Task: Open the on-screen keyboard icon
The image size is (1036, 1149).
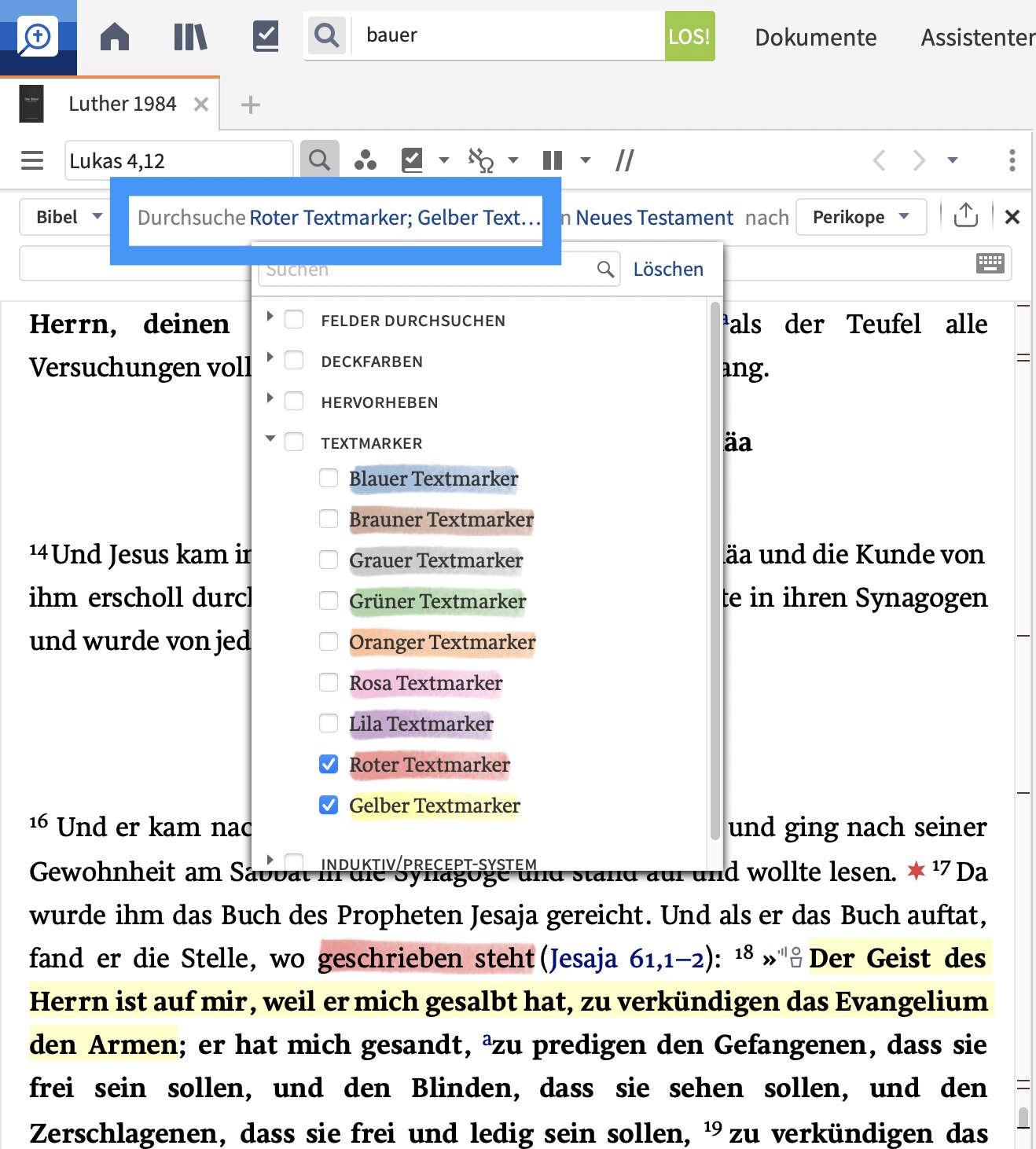Action: (x=990, y=262)
